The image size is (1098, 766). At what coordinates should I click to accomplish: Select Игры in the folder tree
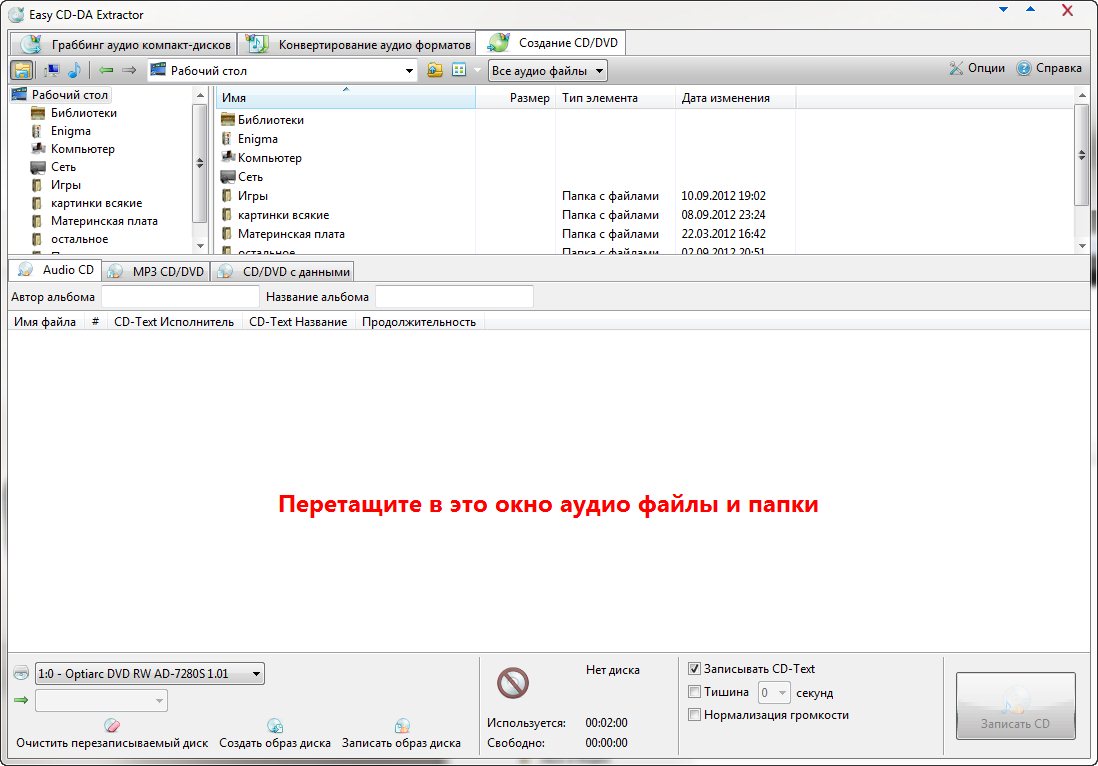65,185
